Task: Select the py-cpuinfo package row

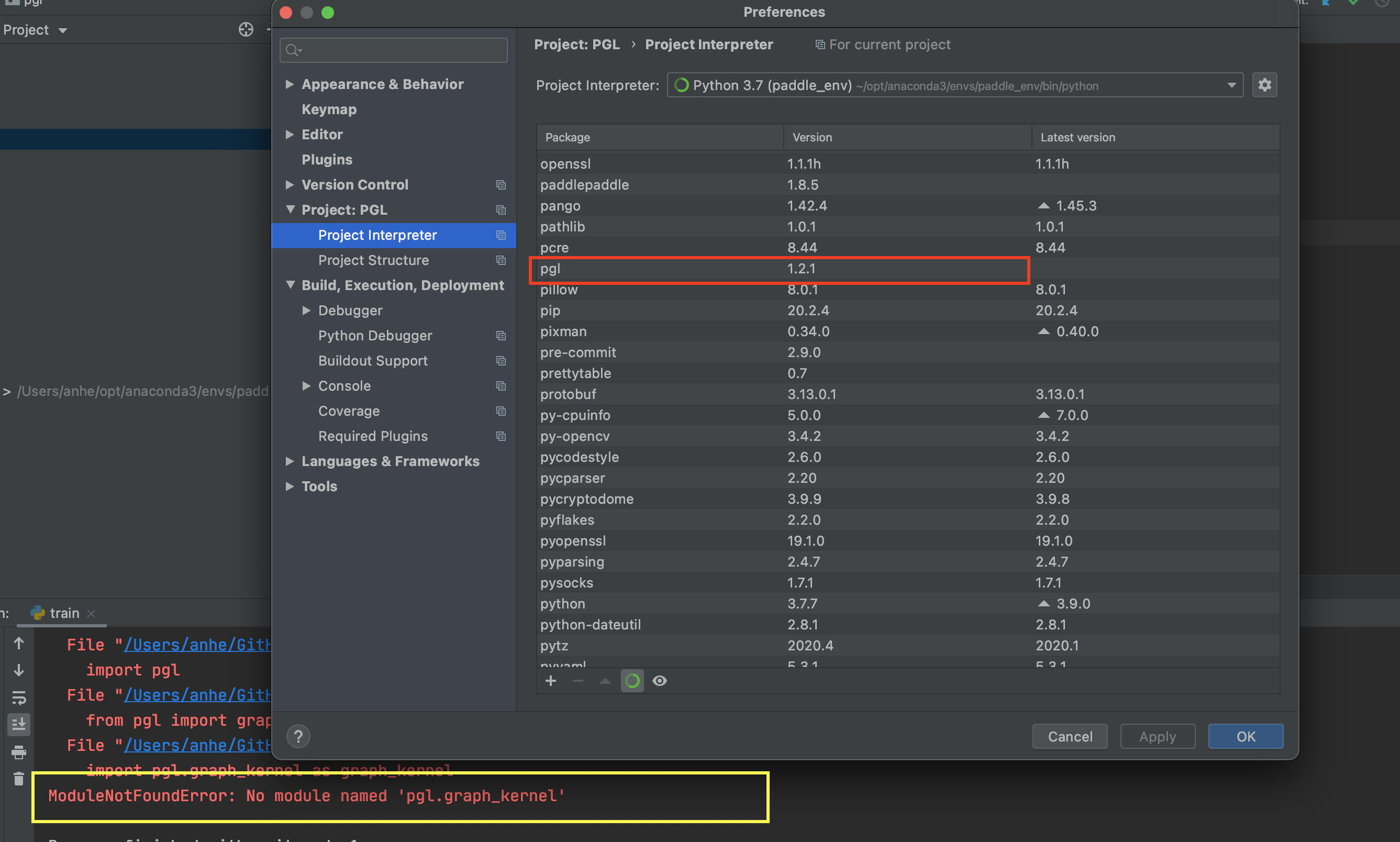Action: (x=908, y=415)
